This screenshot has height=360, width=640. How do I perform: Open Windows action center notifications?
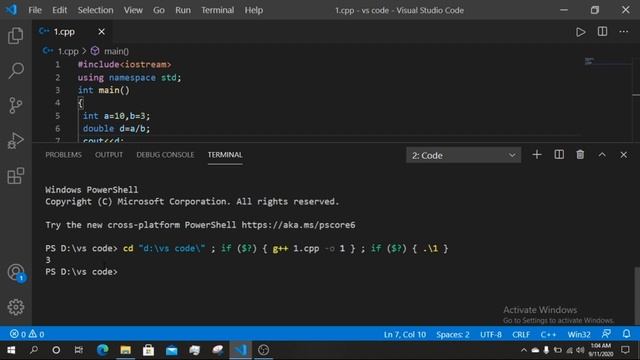(625, 350)
